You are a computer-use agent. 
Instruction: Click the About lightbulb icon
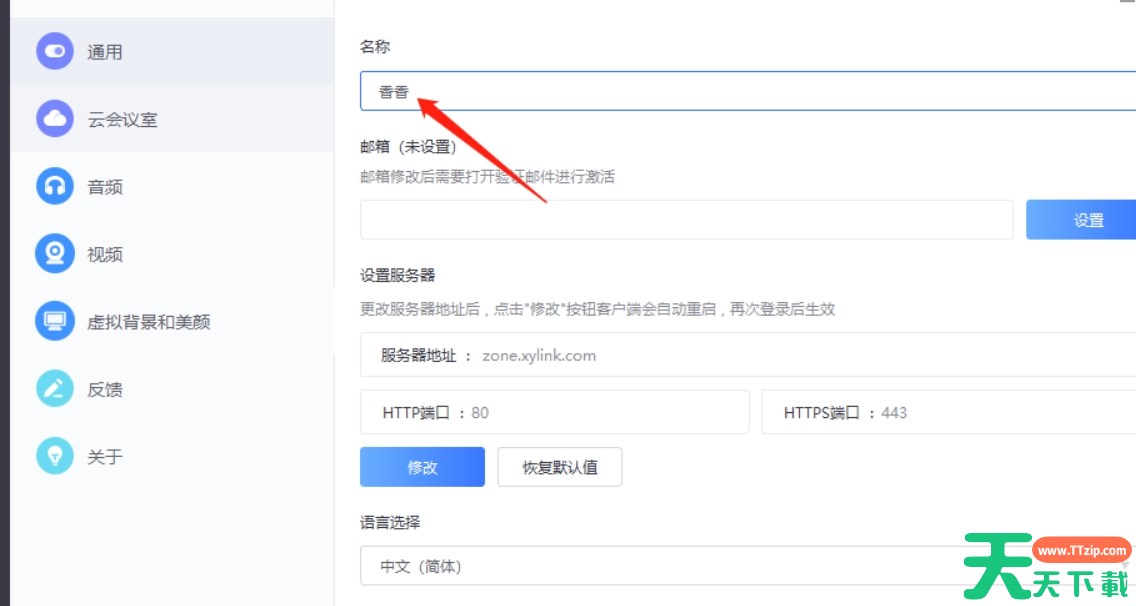click(x=55, y=456)
